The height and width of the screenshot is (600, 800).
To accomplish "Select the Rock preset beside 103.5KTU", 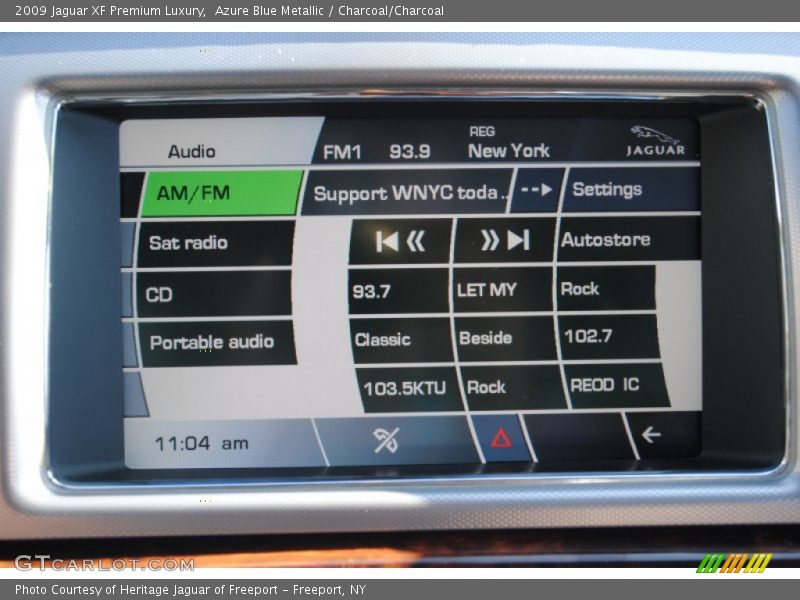I will click(x=514, y=387).
